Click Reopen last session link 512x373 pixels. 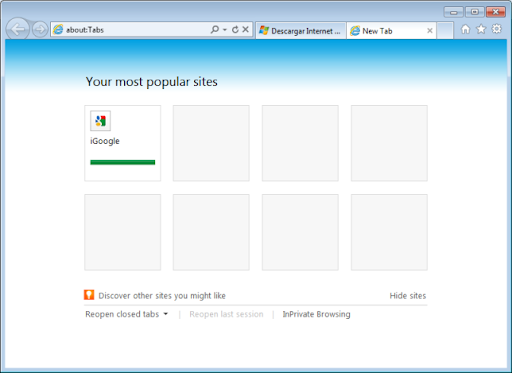point(226,314)
